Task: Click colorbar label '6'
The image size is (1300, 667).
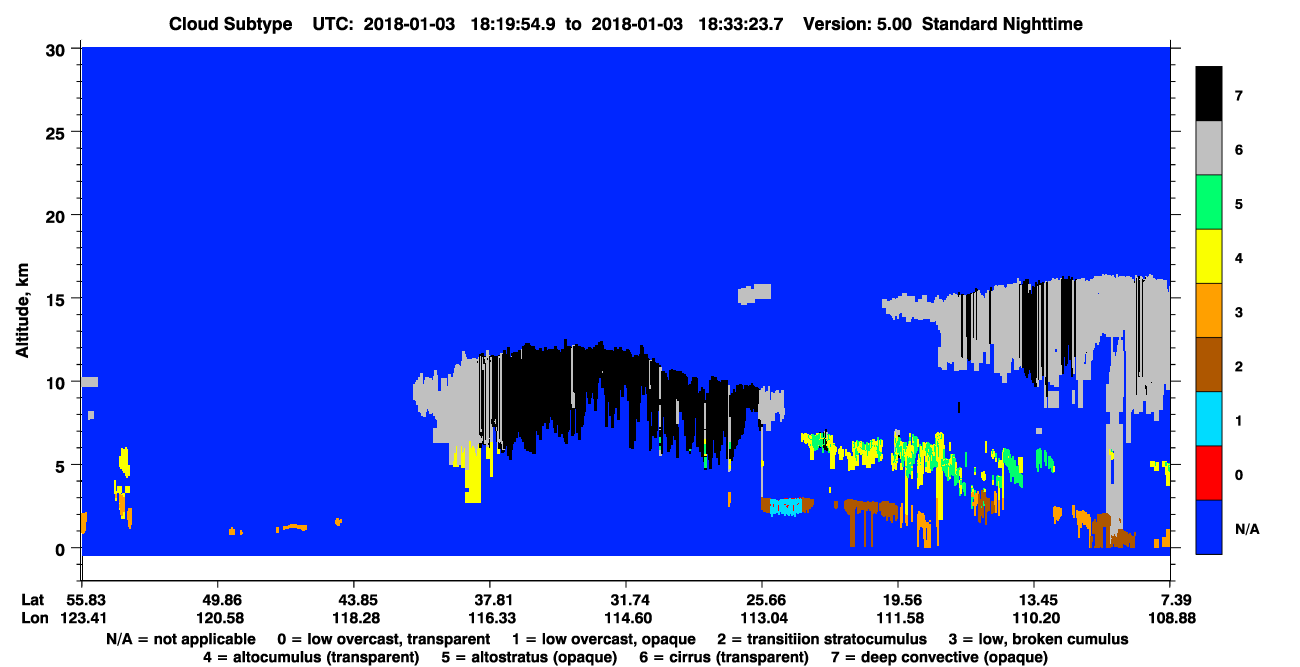Action: point(1238,150)
